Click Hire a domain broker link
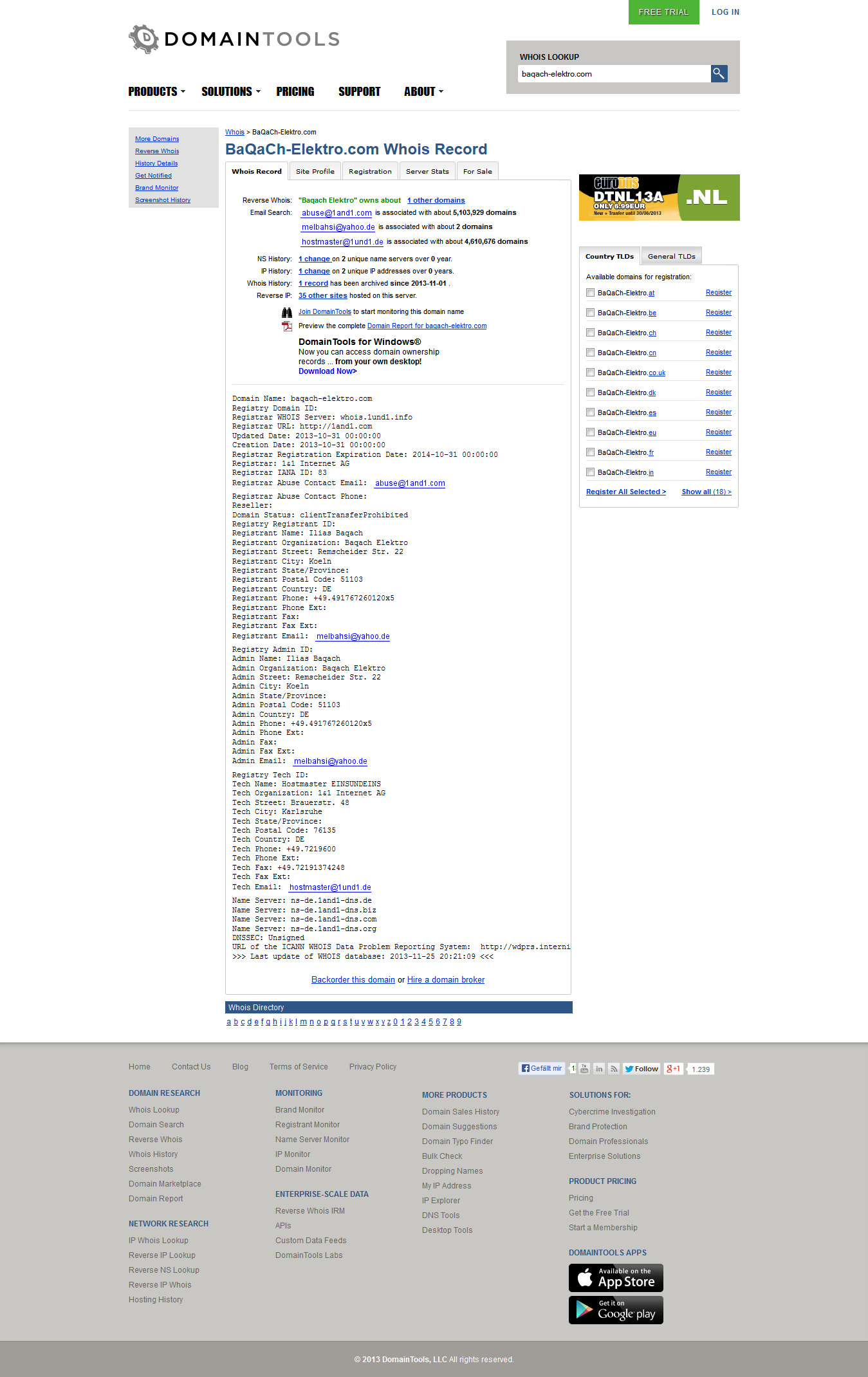The width and height of the screenshot is (868, 1377). pyautogui.click(x=446, y=980)
